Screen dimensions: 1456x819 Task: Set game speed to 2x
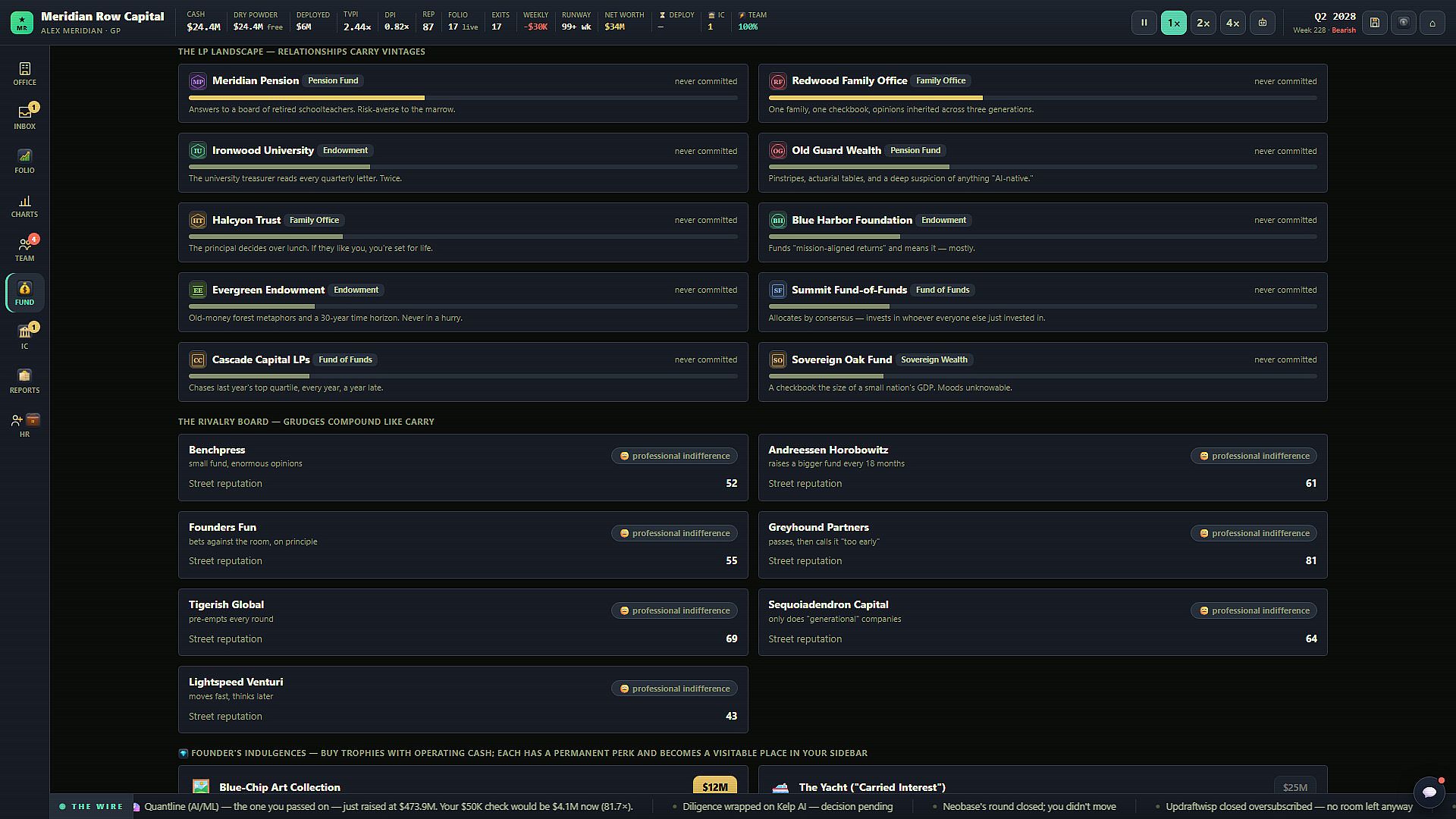tap(1203, 23)
